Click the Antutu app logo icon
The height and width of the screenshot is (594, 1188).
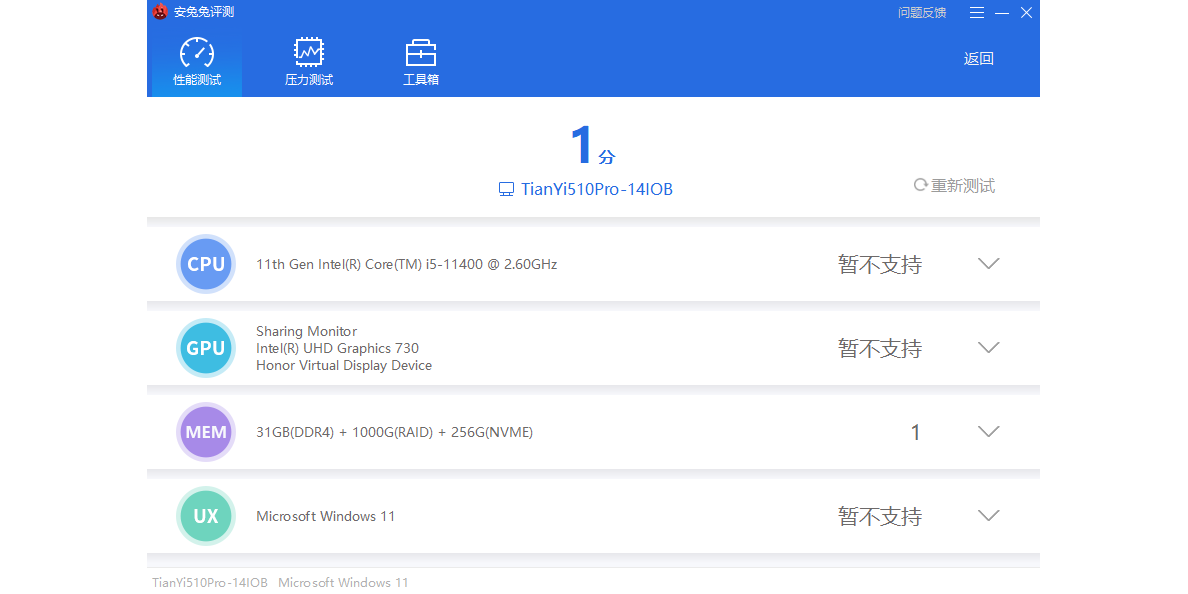160,12
